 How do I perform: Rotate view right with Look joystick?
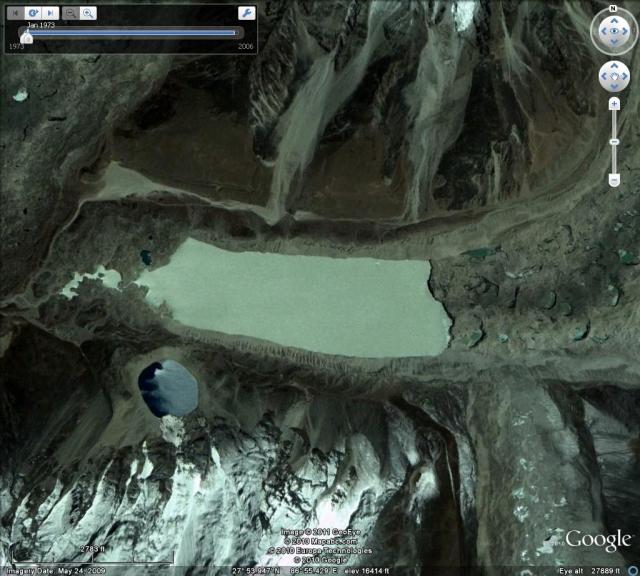tap(626, 32)
